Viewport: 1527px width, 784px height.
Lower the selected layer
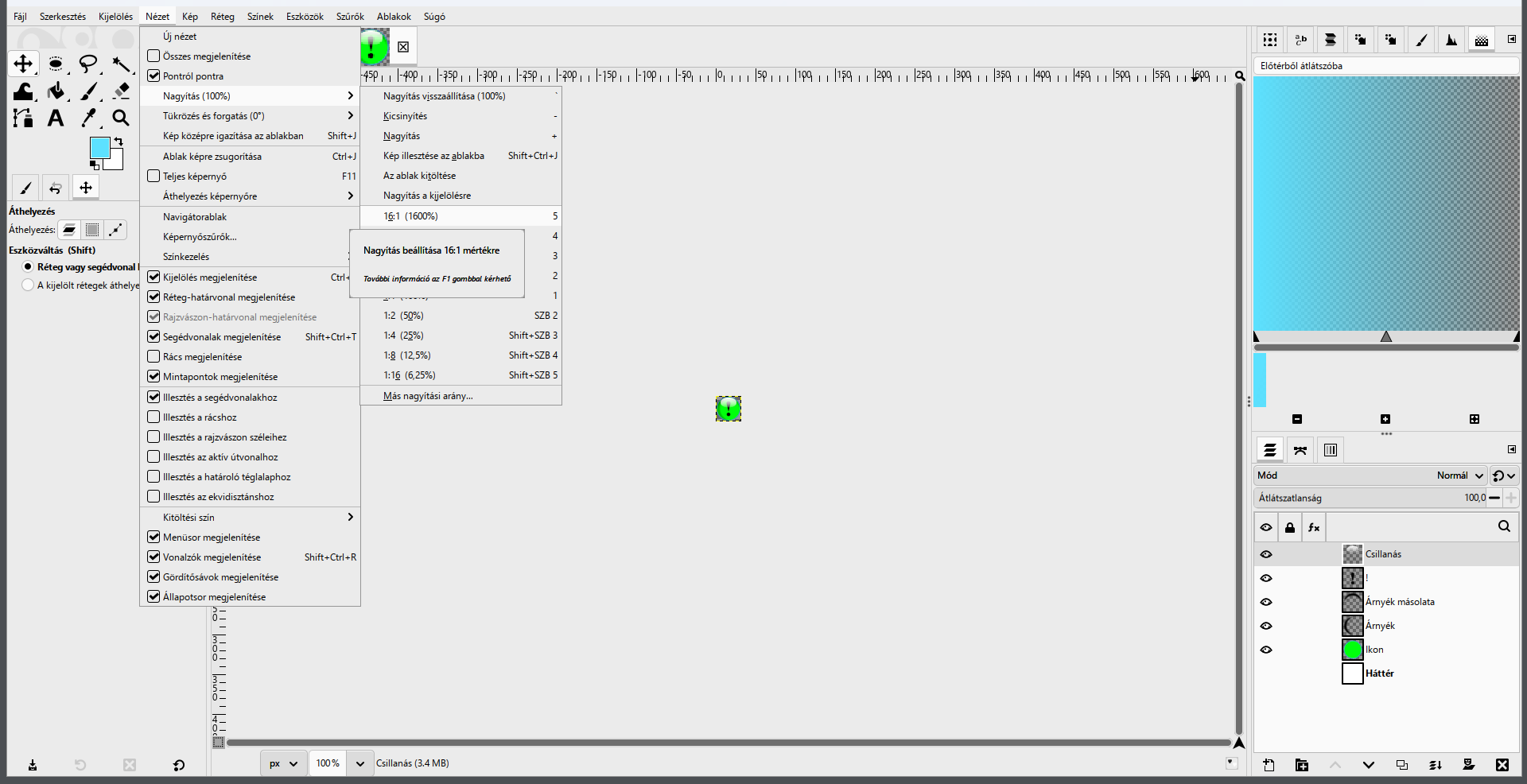coord(1369,765)
